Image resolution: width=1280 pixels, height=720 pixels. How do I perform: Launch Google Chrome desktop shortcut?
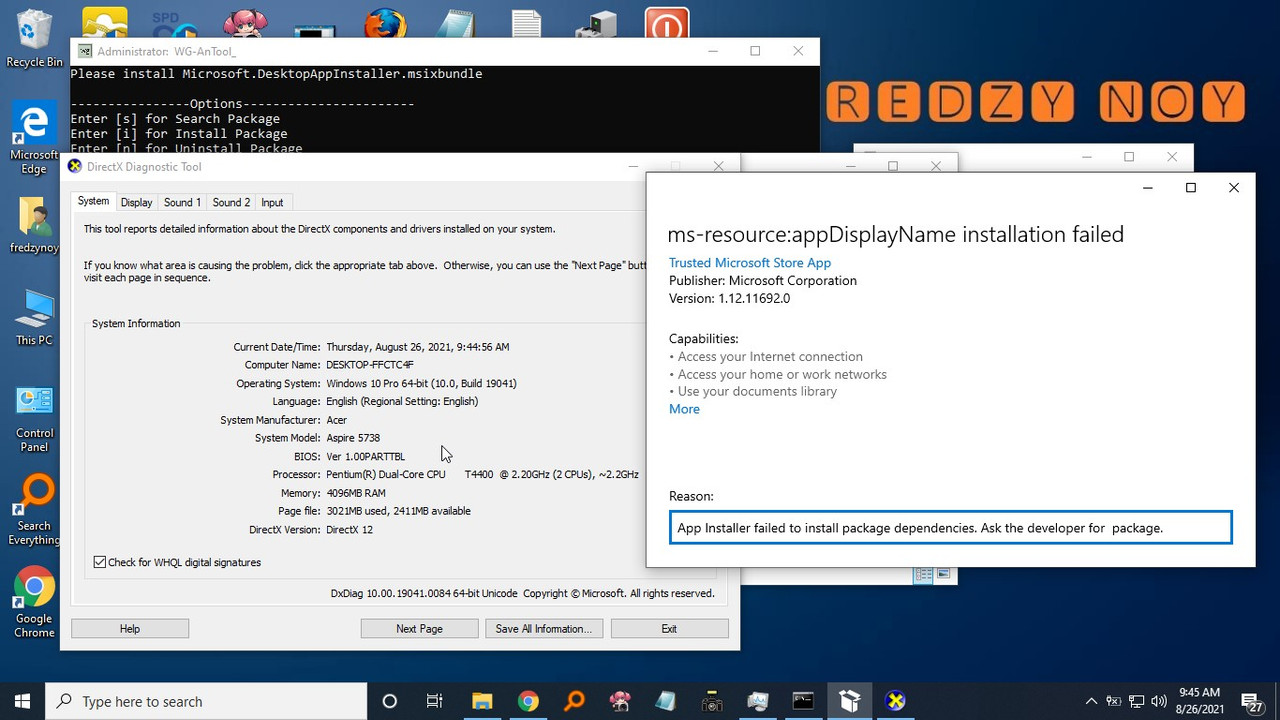pyautogui.click(x=34, y=602)
